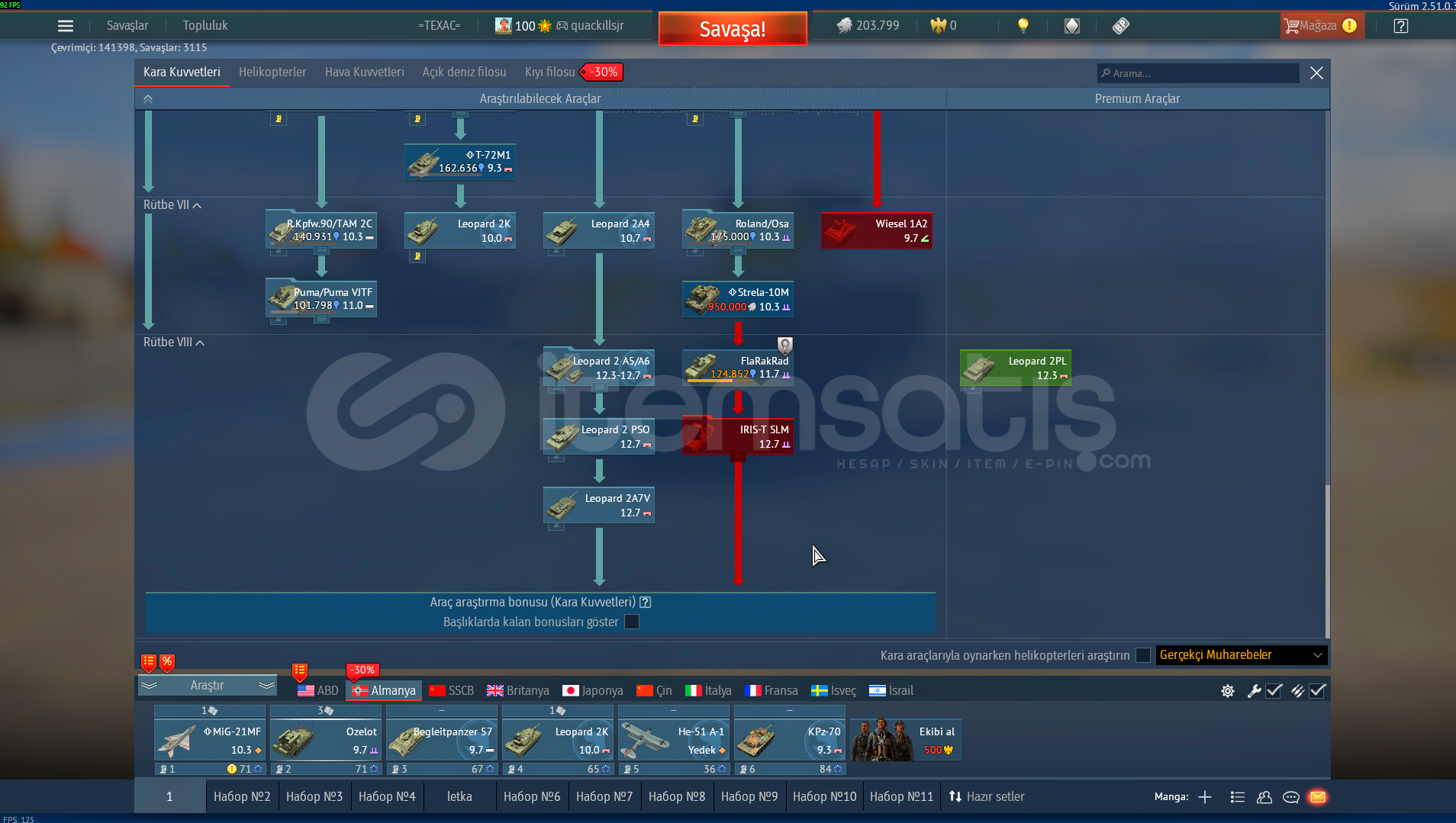Toggle Başlıklarda kalan bonusları göster checkbox
Viewport: 1456px width, 823px height.
coord(632,622)
